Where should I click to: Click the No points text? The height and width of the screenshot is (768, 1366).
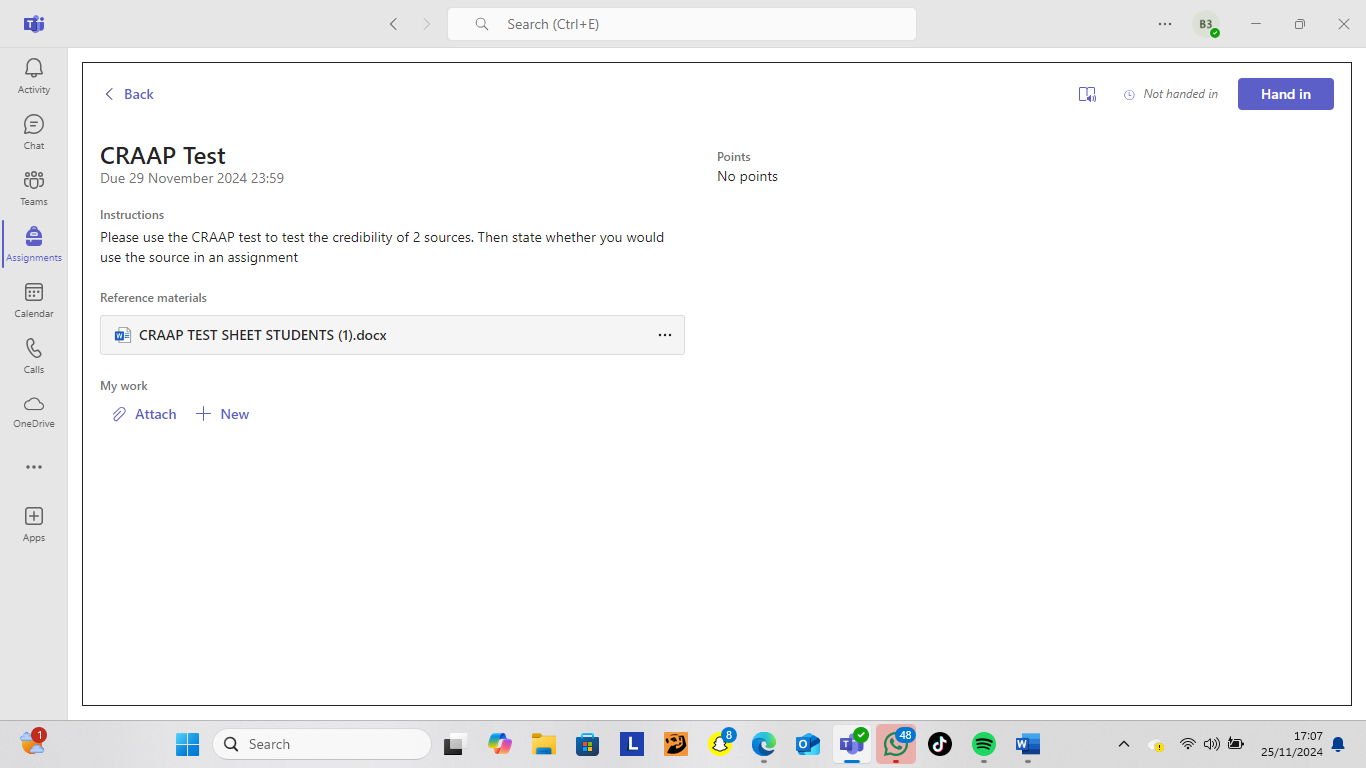click(x=747, y=176)
